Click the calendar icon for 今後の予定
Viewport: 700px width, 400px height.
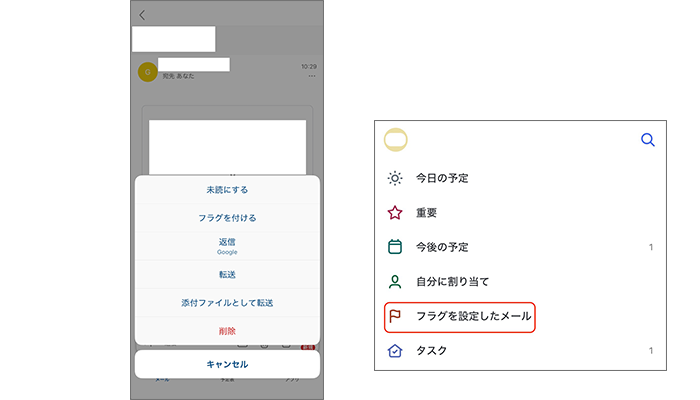coord(395,247)
